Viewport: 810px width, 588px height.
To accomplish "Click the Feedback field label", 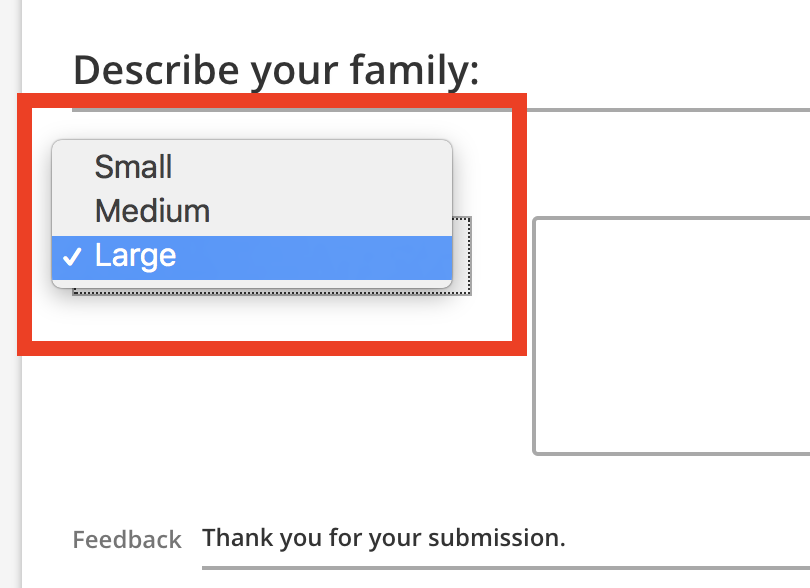I will (127, 540).
